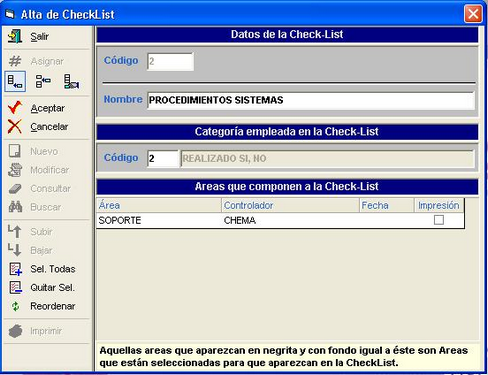Viewport: 488px width, 375px height.
Task: Click the Nuevo label
Action: tap(44, 151)
